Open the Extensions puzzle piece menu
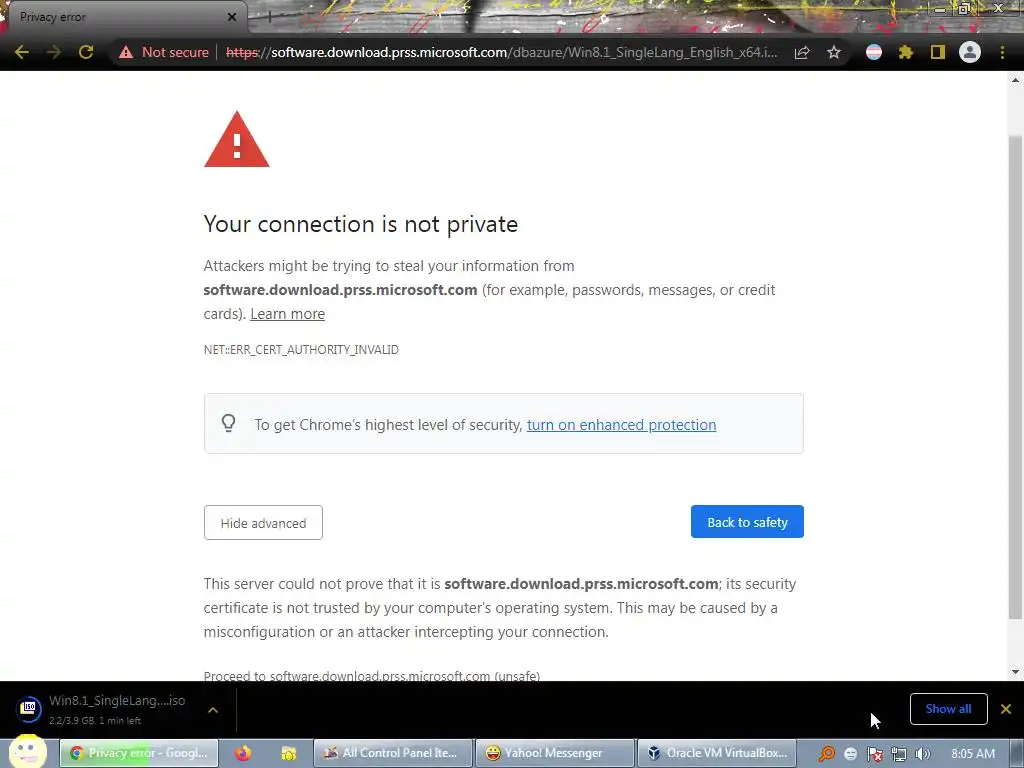Image resolution: width=1024 pixels, height=768 pixels. pos(906,52)
